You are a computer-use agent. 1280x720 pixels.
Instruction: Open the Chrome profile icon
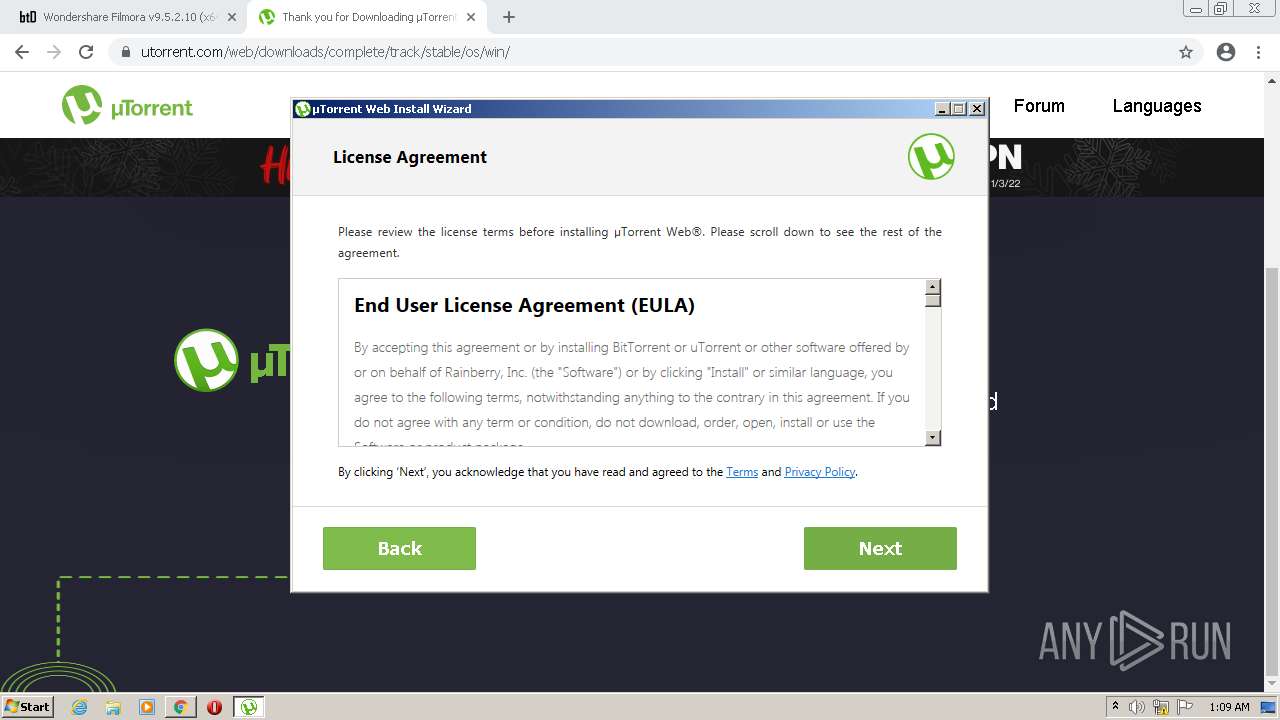[x=1226, y=52]
